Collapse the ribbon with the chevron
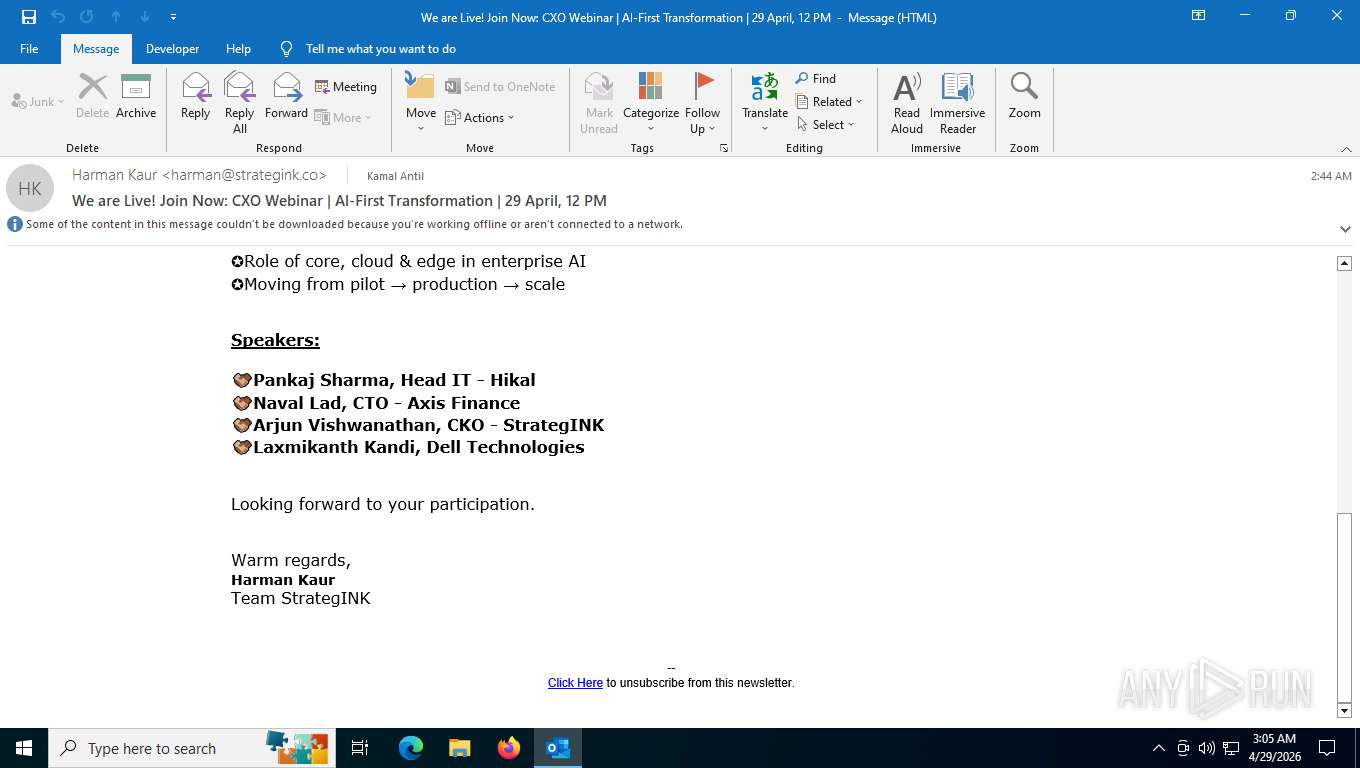Image resolution: width=1360 pixels, height=768 pixels. pos(1346,149)
